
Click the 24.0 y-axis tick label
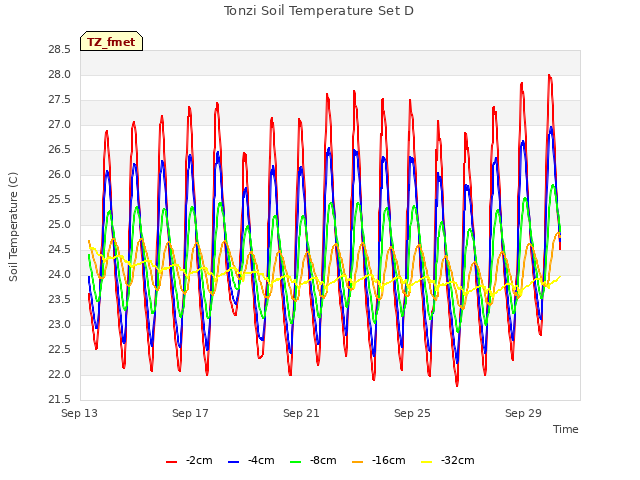(x=60, y=275)
